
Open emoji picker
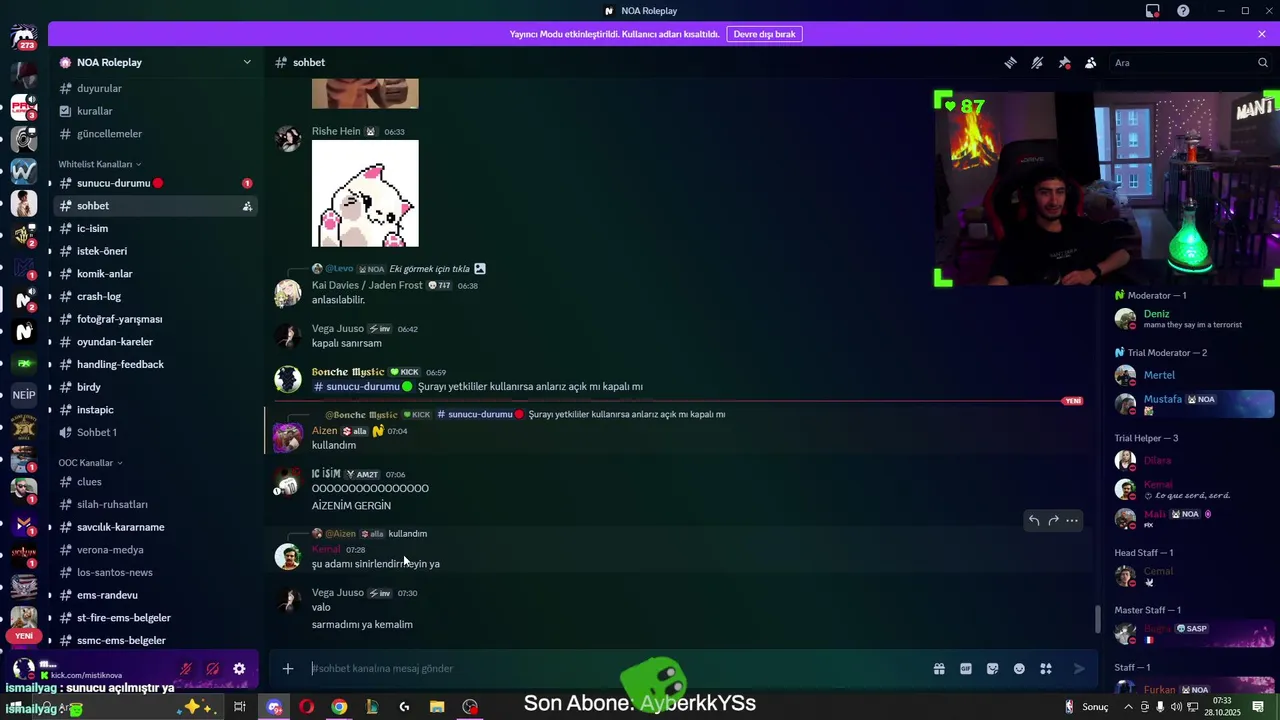[x=1019, y=668]
